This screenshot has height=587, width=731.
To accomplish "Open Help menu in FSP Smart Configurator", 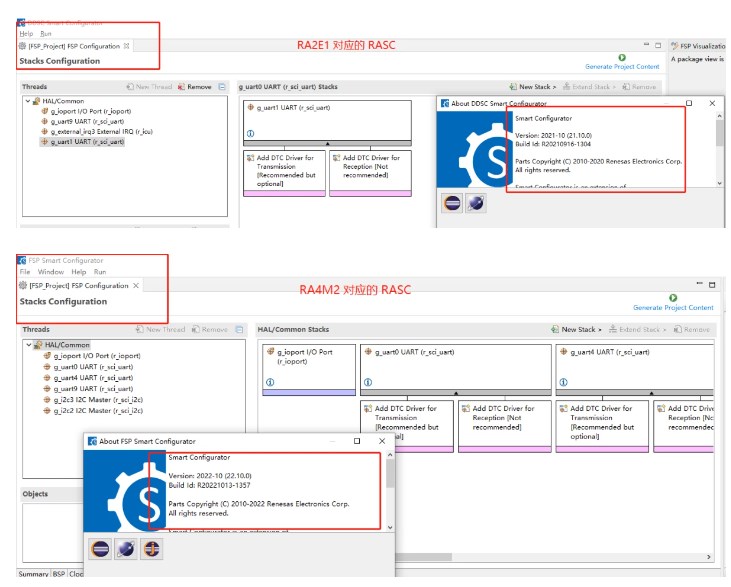I will pos(79,272).
